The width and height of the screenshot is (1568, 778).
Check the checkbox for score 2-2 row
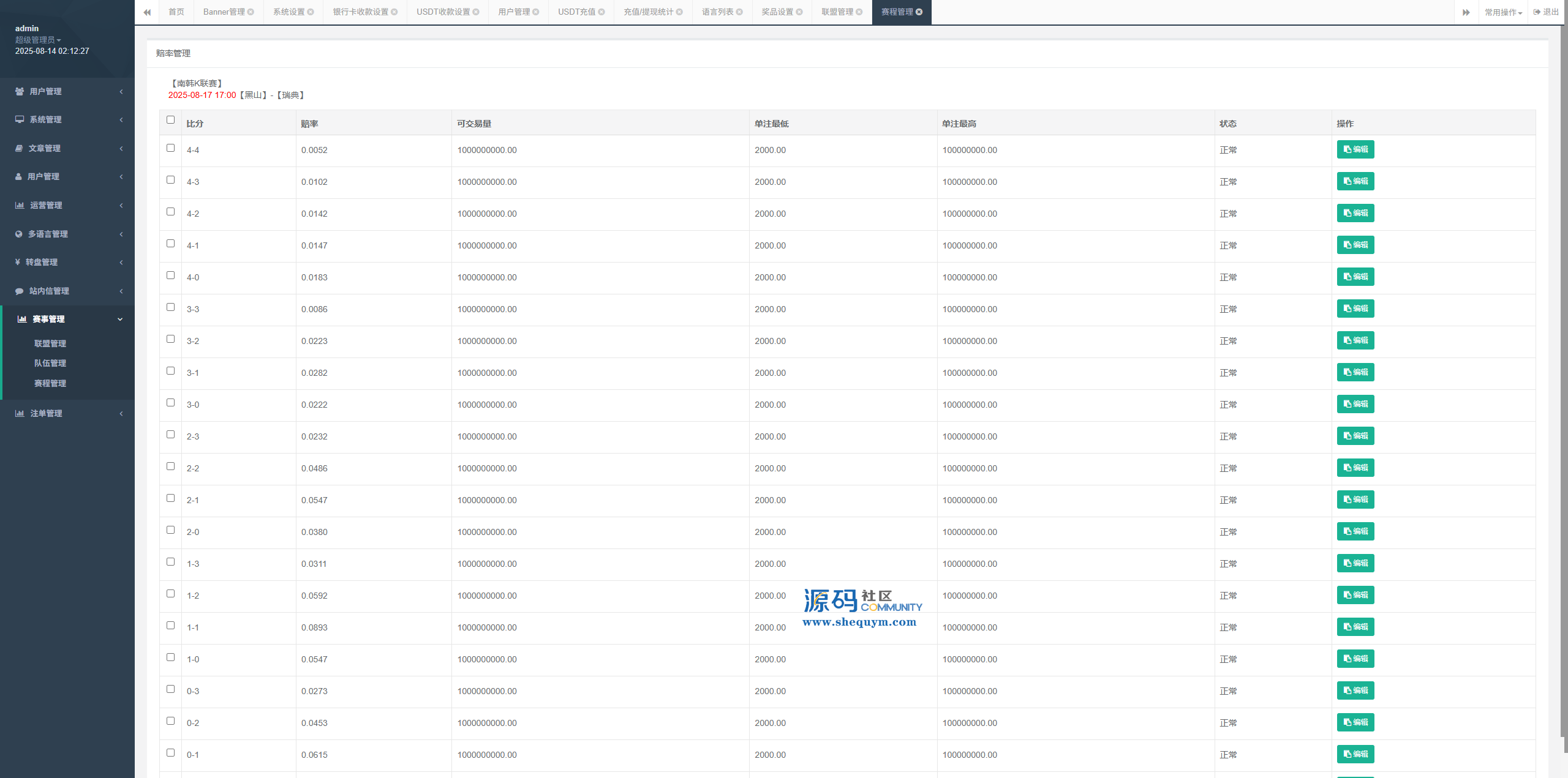coord(170,466)
